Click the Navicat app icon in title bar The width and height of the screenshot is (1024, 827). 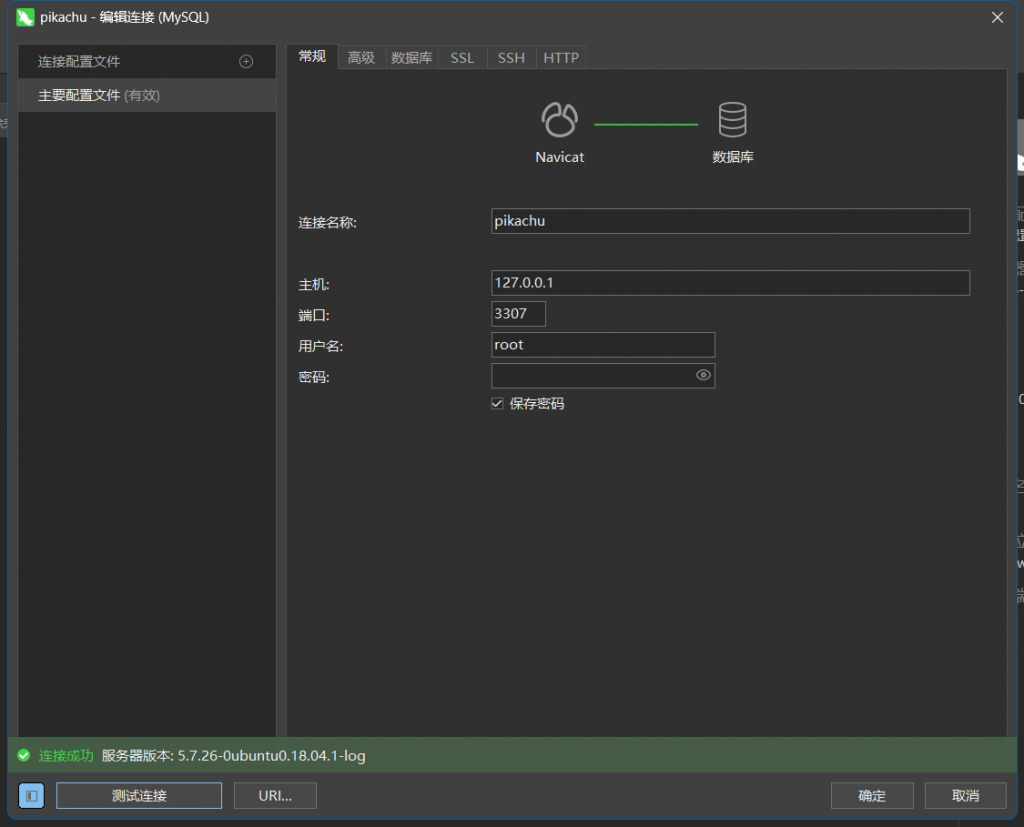[23, 17]
